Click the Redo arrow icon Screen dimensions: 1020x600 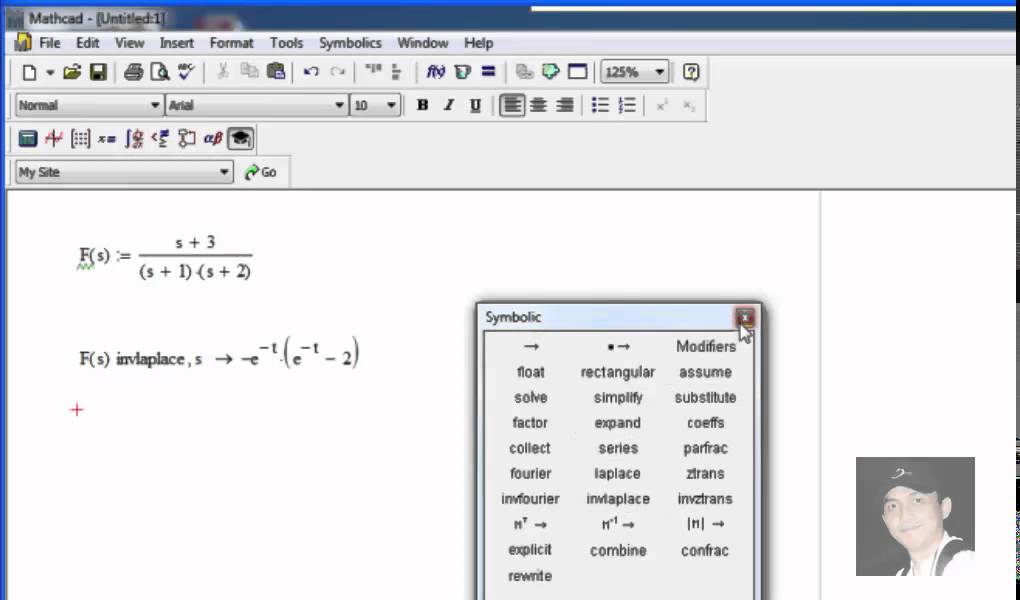coord(337,72)
